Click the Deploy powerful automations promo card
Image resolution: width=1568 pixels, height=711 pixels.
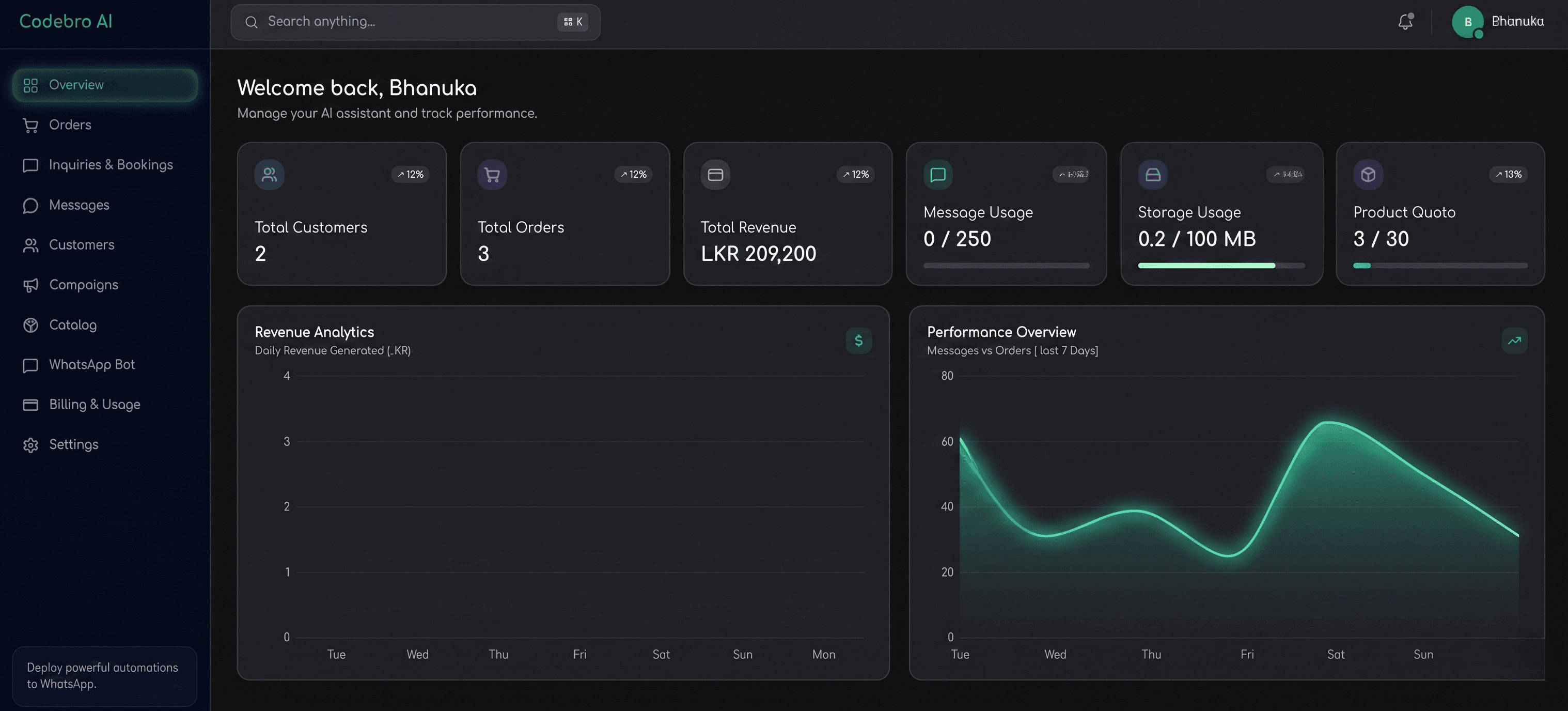[105, 676]
